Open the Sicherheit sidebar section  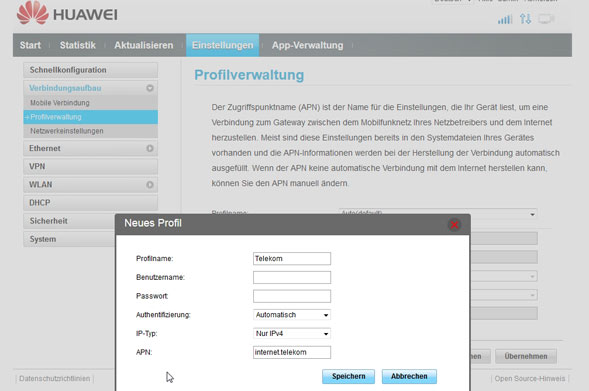point(69,221)
